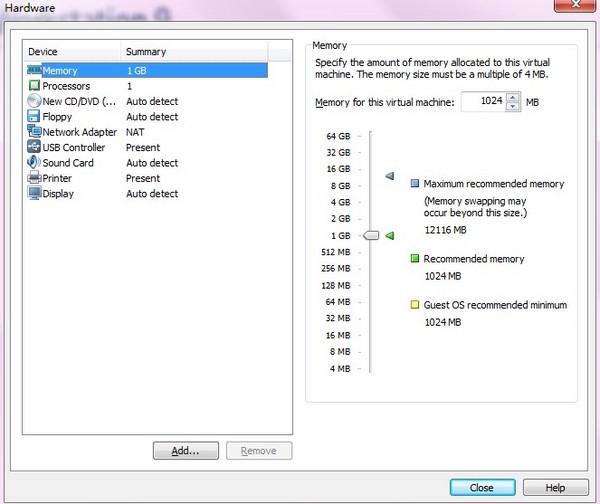Choose the Network Adapter icon
This screenshot has width=600, height=504.
click(34, 132)
